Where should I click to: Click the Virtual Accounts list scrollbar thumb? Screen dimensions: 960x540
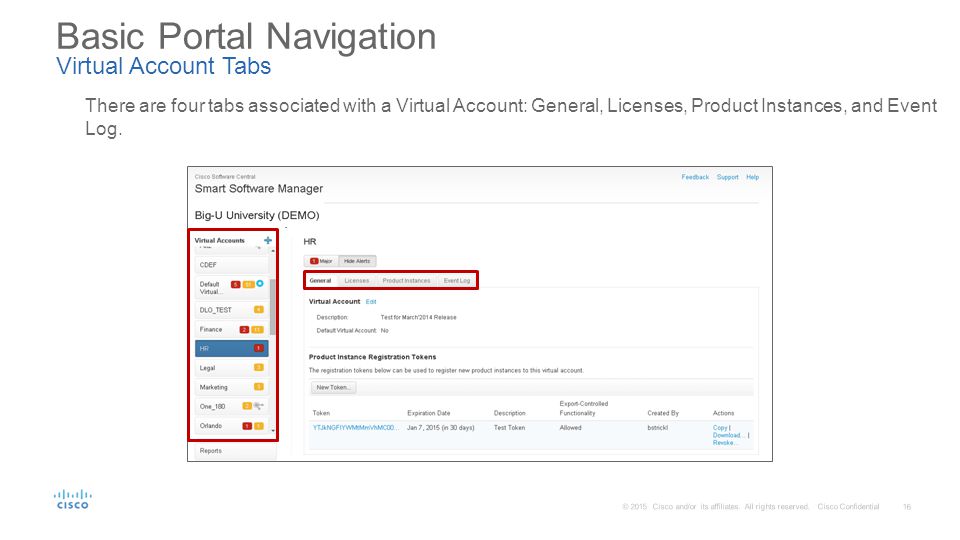272,307
